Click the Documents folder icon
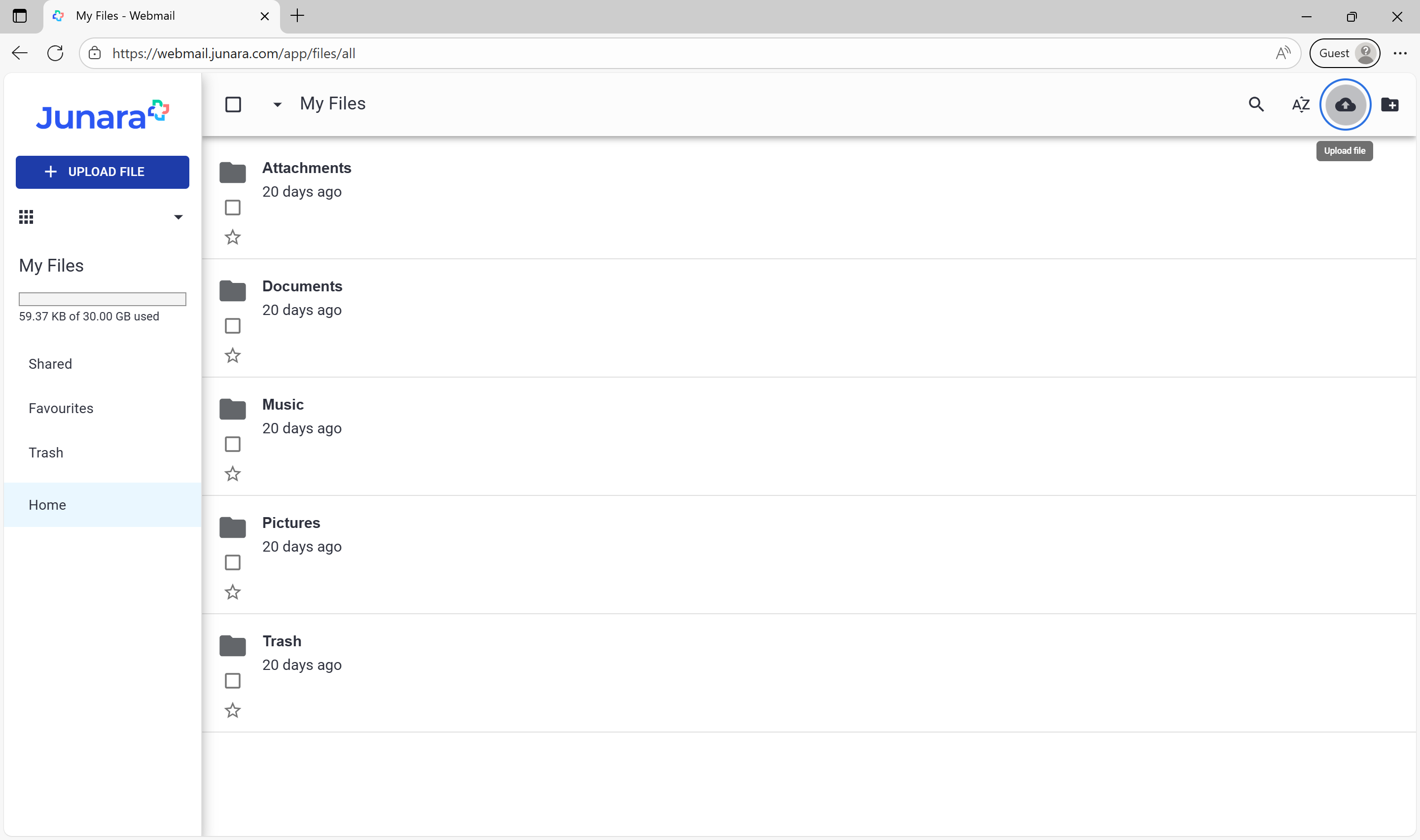This screenshot has width=1420, height=840. point(233,290)
